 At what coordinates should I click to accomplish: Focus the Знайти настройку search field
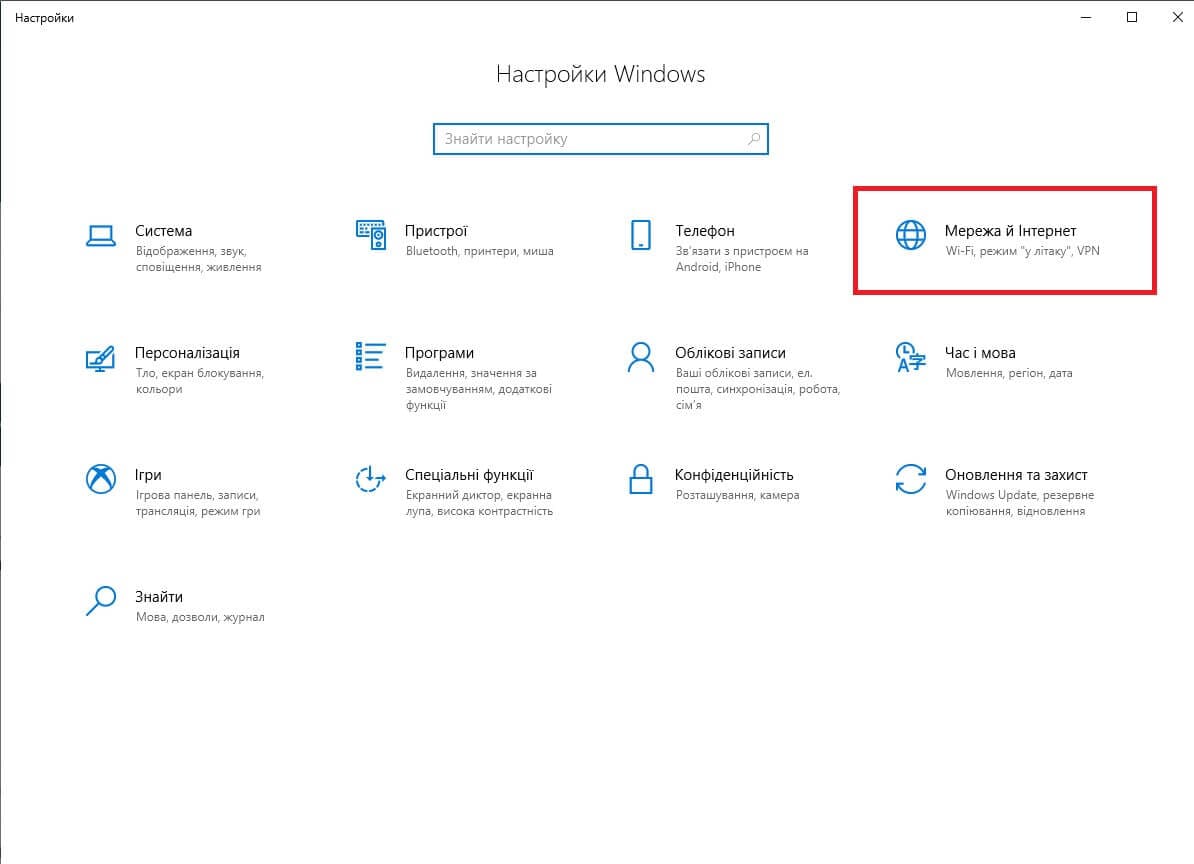point(601,139)
